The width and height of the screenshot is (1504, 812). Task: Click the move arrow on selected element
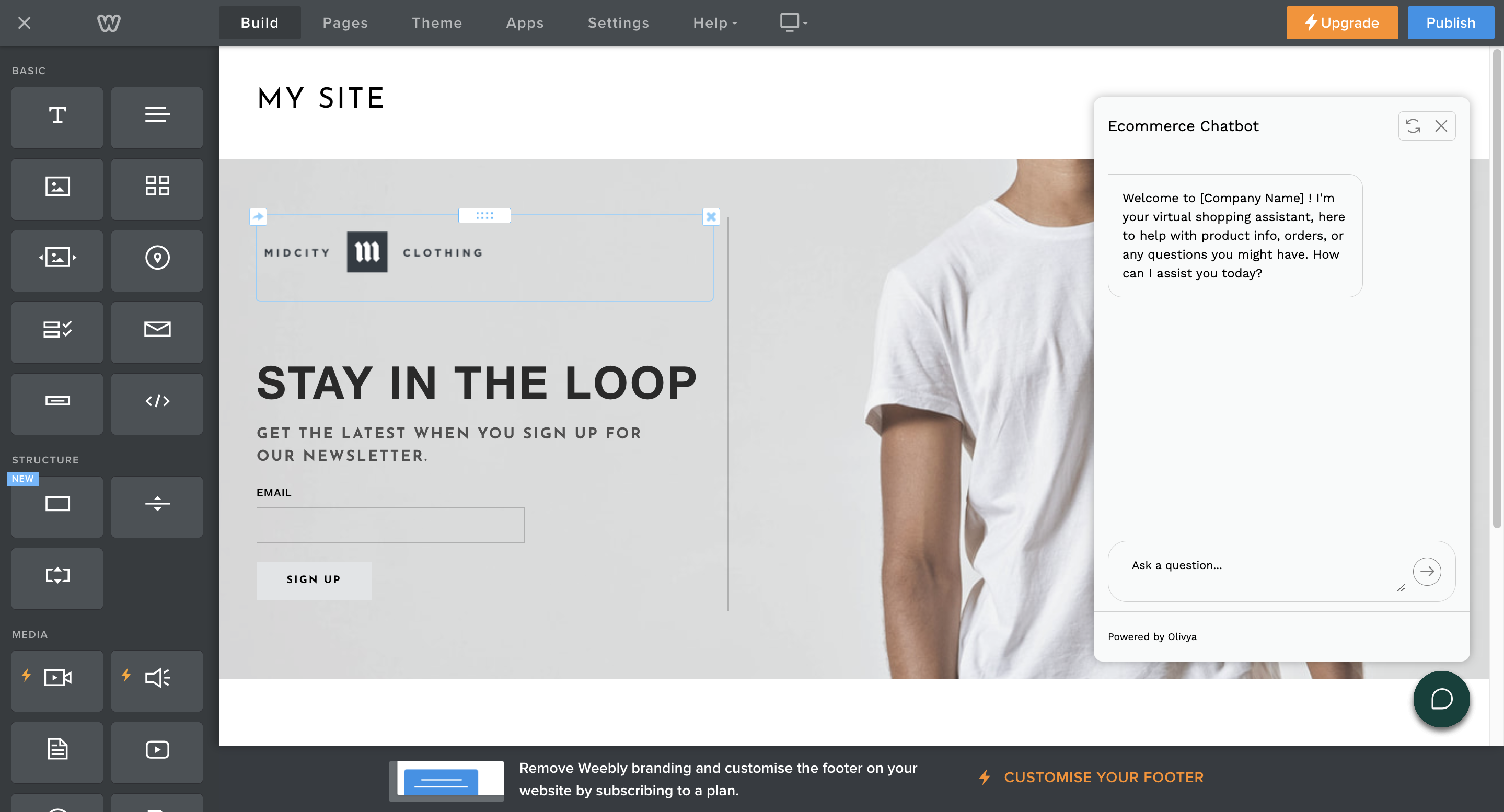pyautogui.click(x=258, y=216)
